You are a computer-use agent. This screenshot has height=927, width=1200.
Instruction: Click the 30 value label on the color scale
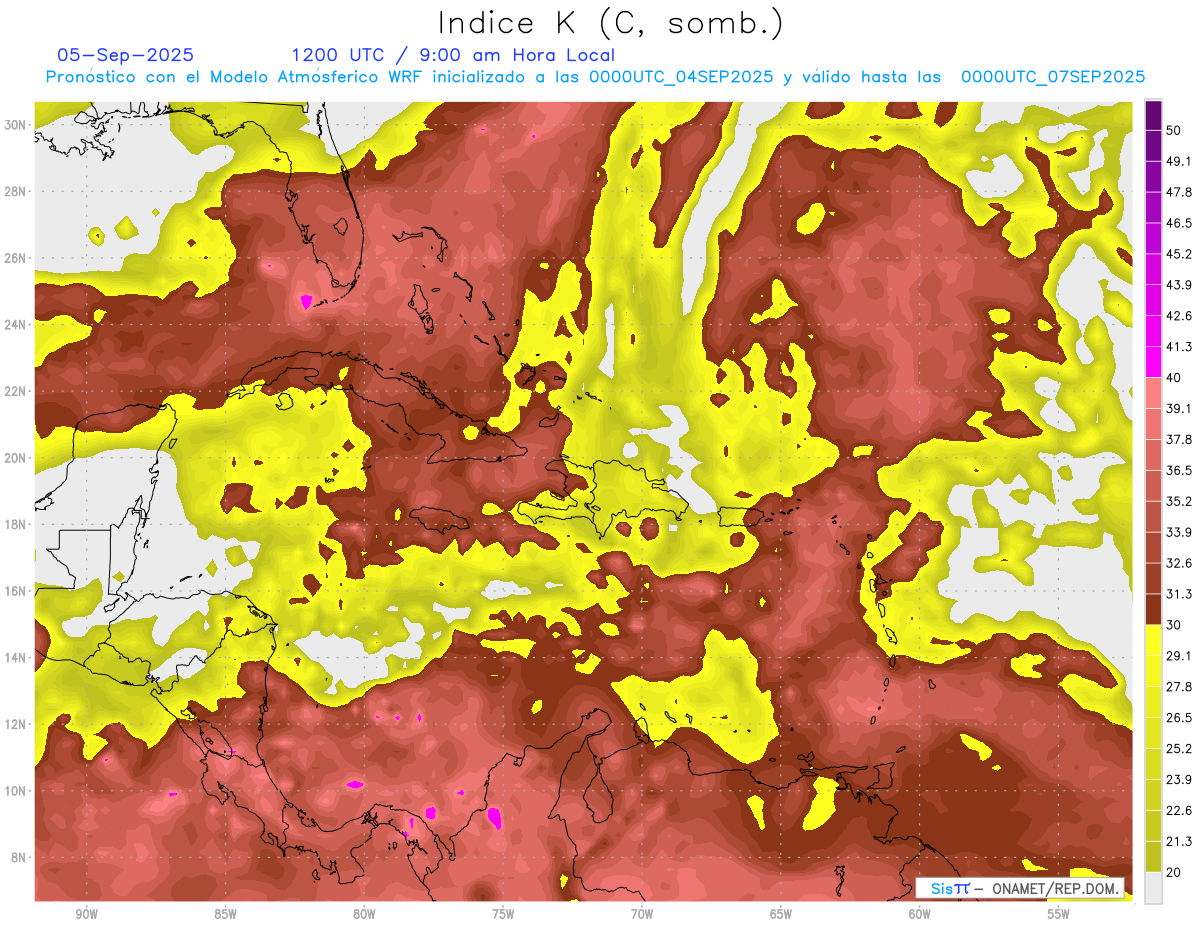tap(1174, 625)
